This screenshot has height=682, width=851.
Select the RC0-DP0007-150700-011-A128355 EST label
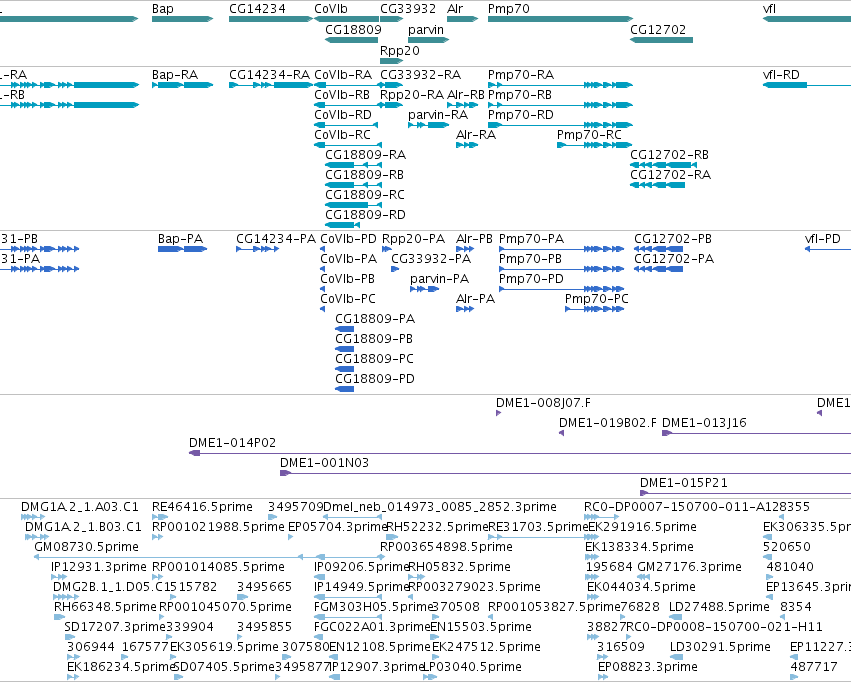(697, 507)
